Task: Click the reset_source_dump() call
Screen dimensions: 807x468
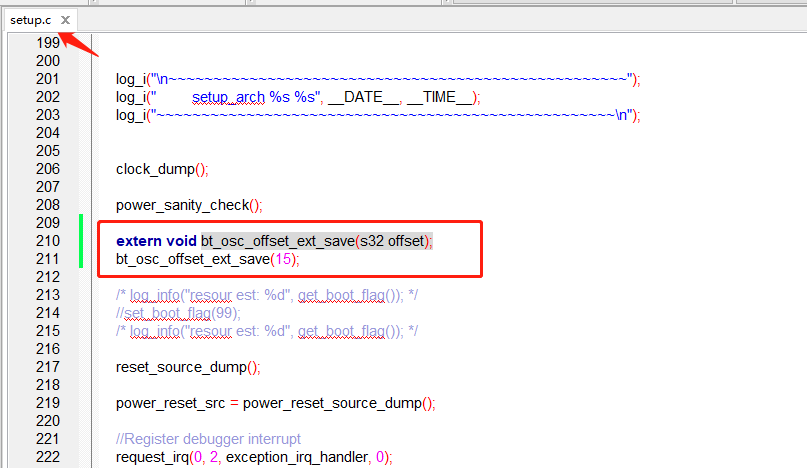Action: pyautogui.click(x=188, y=368)
